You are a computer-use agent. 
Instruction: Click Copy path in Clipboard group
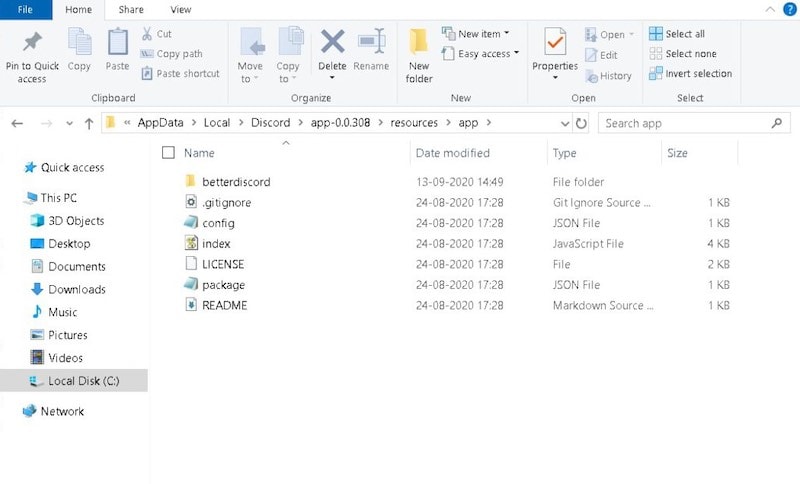pos(171,54)
